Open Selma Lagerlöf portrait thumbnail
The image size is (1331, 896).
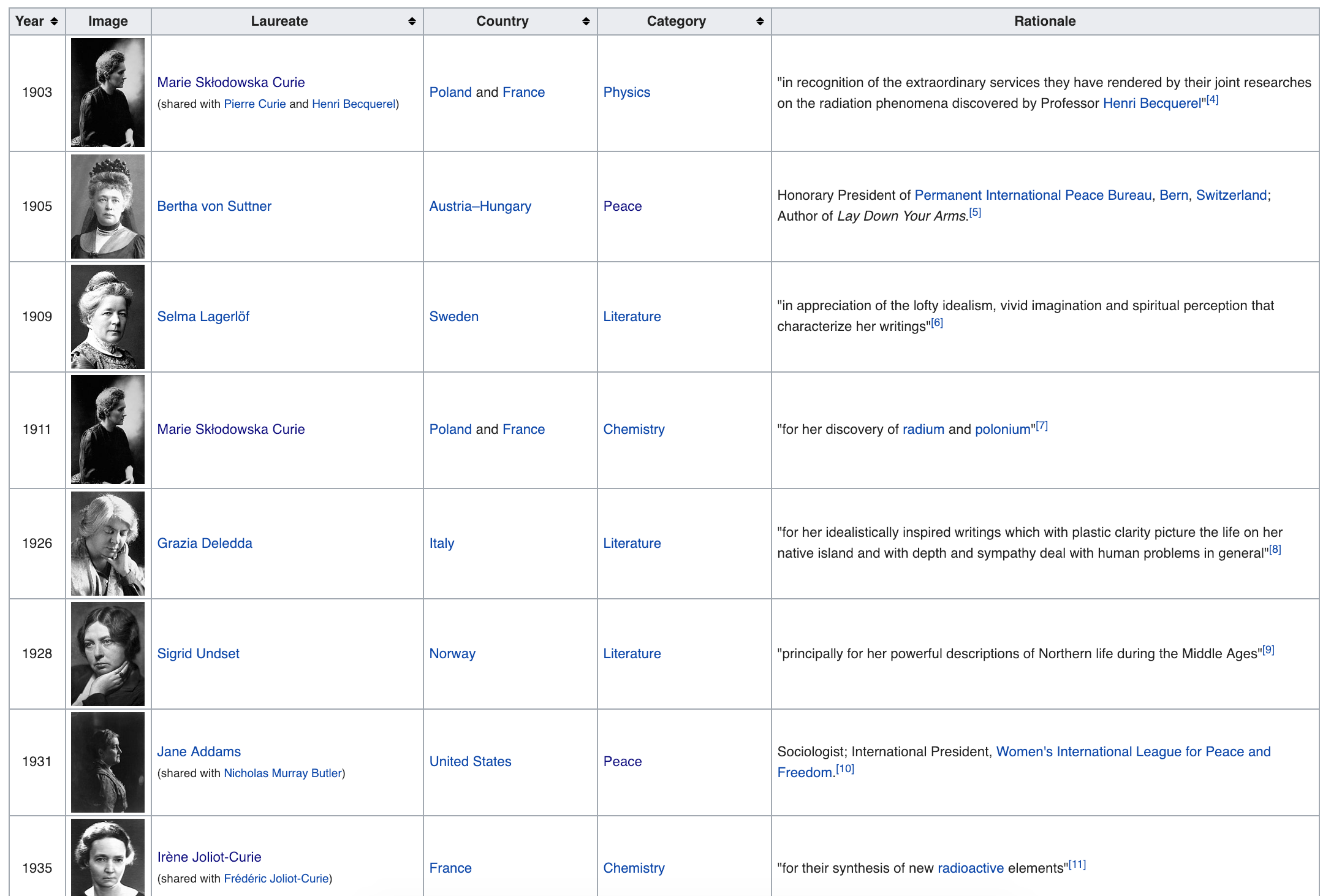click(x=108, y=317)
